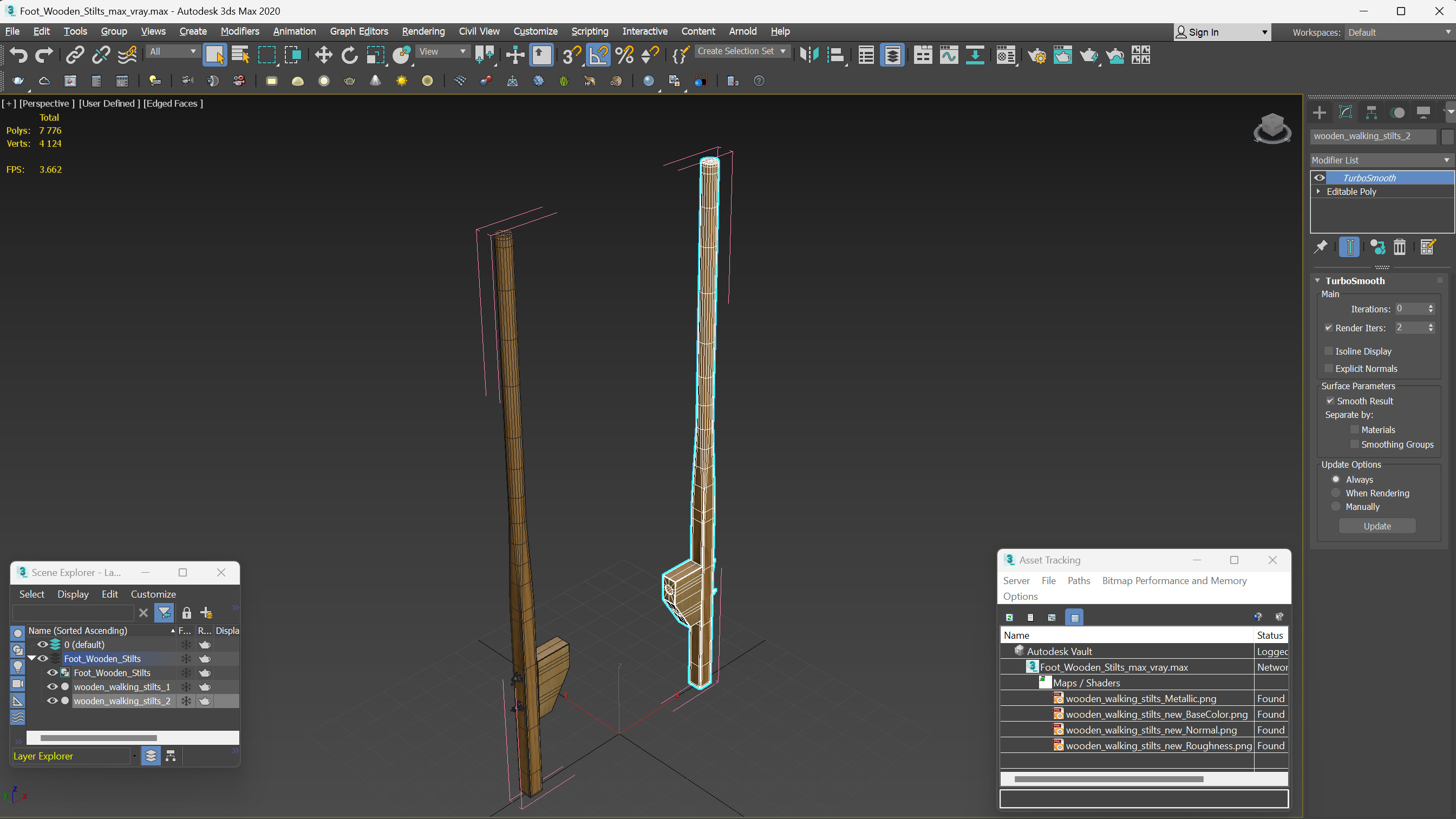Click the Undo arrow icon
The width and height of the screenshot is (1456, 819).
click(x=18, y=55)
